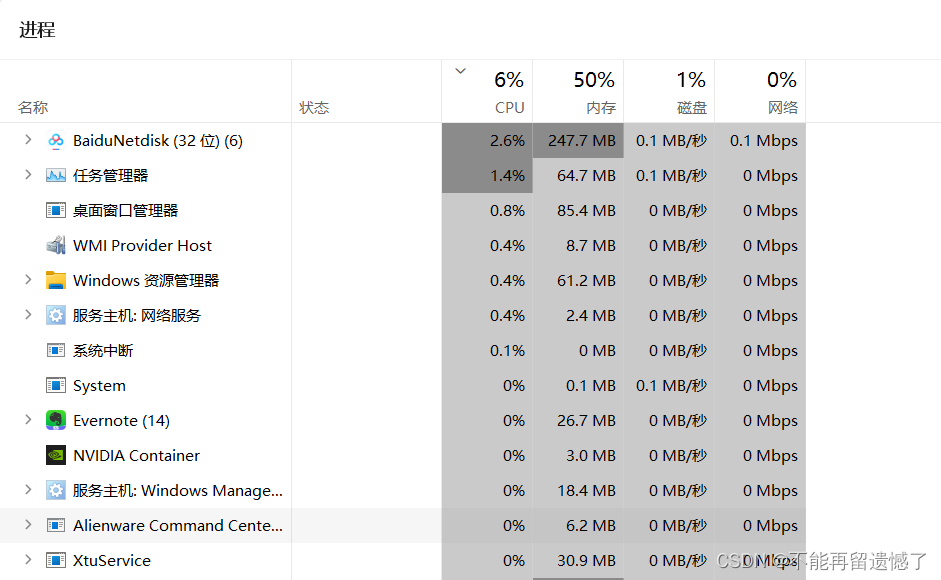Expand the Windows 资源管理器 group

coord(28,280)
